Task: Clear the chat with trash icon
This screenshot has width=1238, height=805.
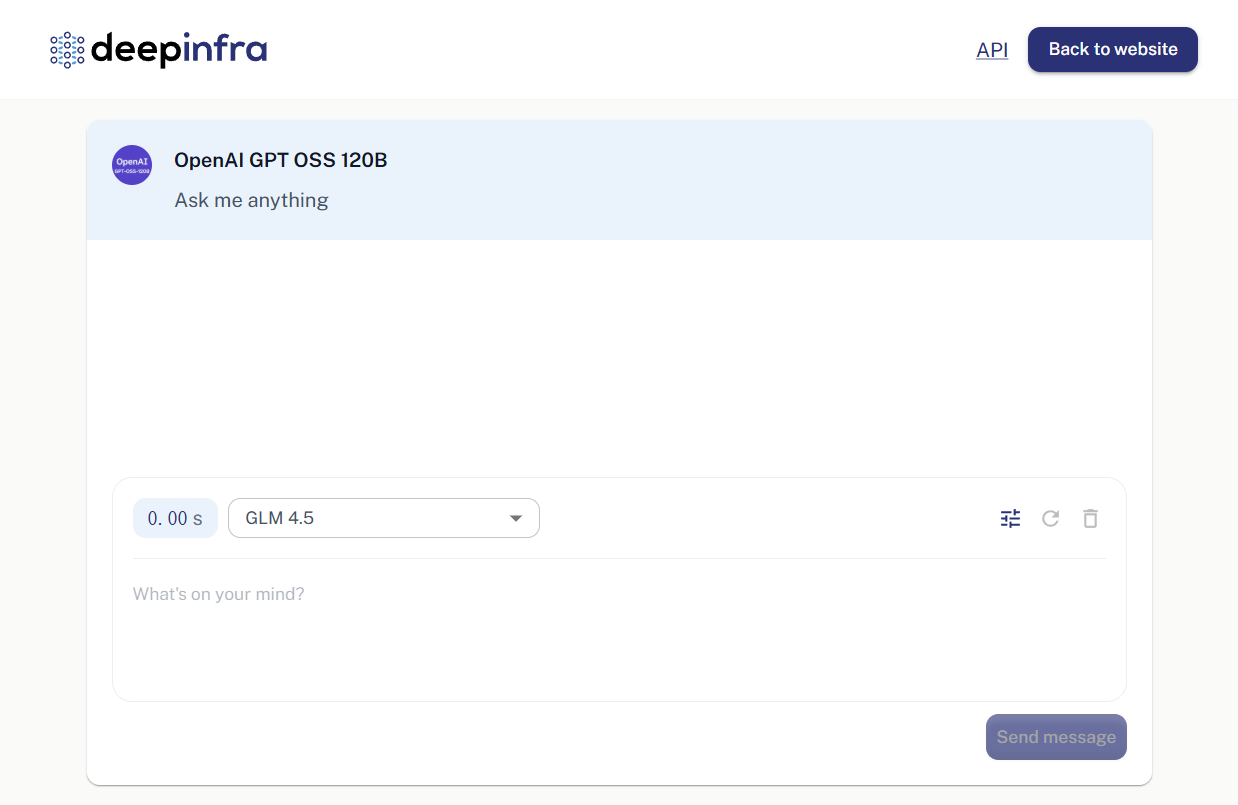Action: click(1090, 518)
